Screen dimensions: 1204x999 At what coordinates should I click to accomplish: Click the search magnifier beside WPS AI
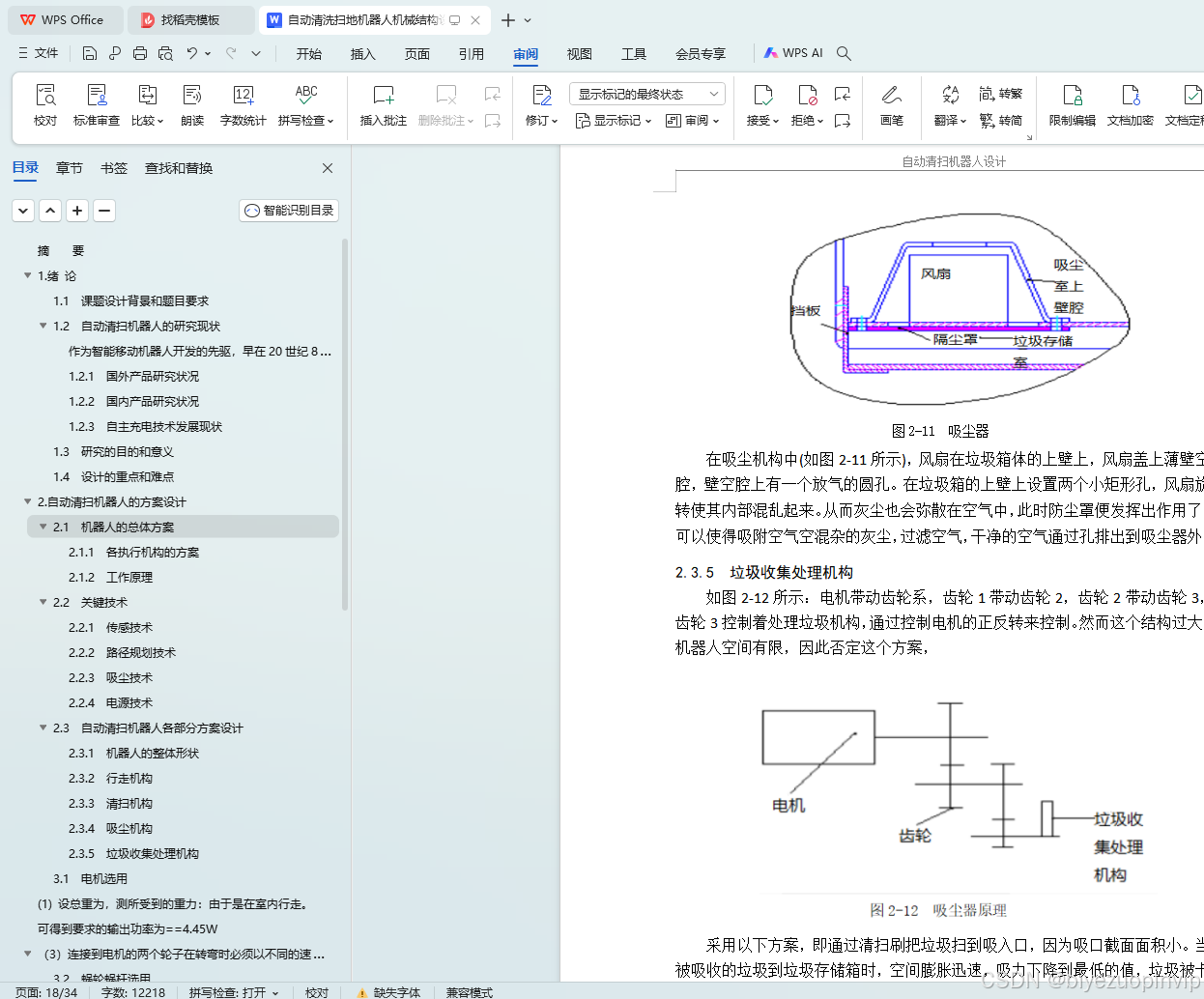click(844, 53)
